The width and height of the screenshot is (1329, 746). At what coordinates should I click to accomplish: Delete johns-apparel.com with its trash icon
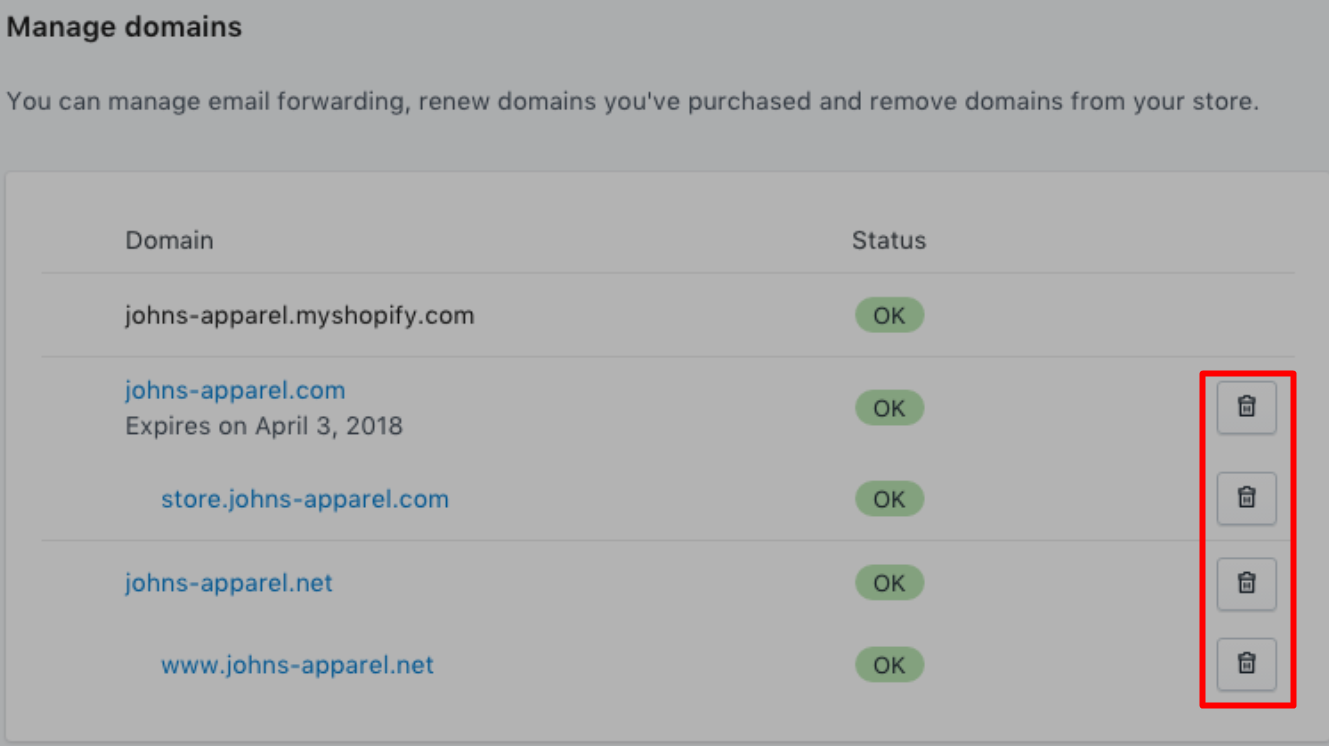point(1246,407)
